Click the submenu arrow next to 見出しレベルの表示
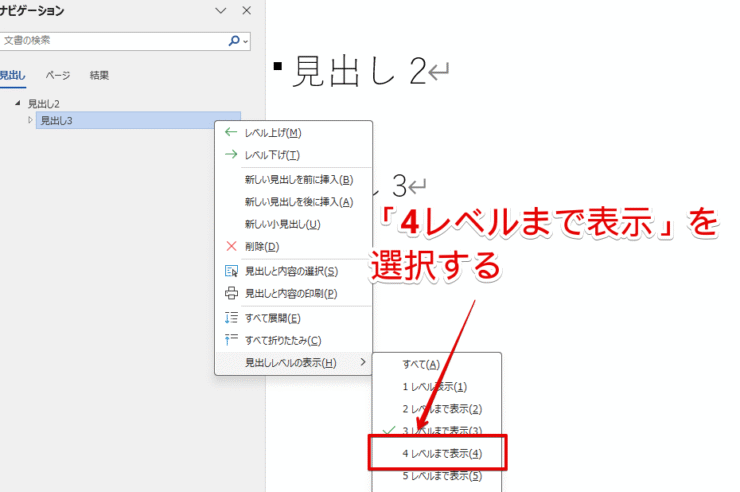740x492 pixels. click(x=362, y=362)
